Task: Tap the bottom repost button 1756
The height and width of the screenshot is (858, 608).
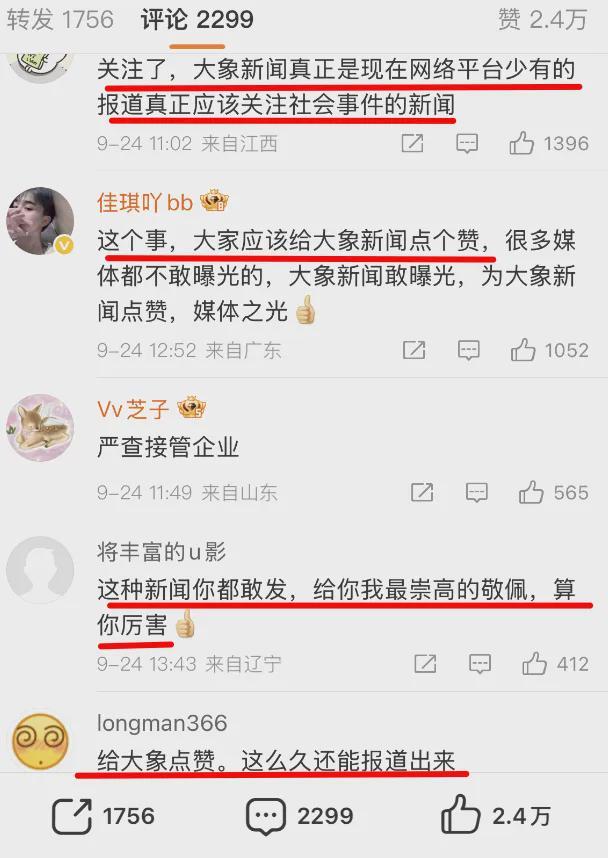Action: [103, 816]
